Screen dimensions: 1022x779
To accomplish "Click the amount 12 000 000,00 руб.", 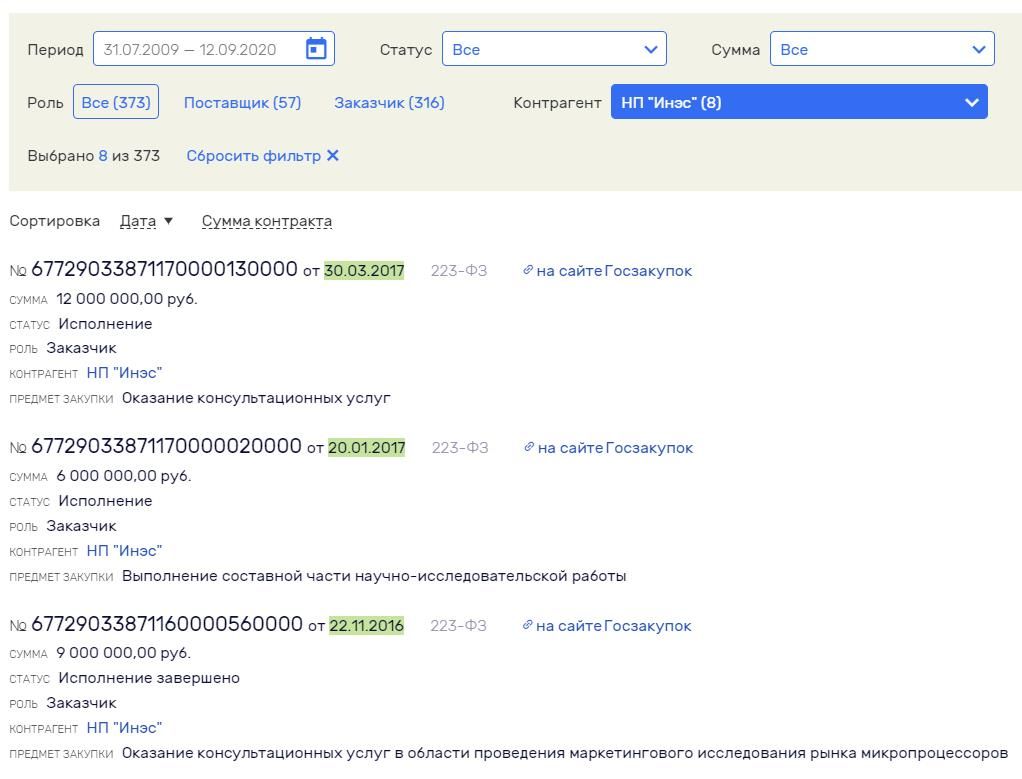I will (126, 299).
